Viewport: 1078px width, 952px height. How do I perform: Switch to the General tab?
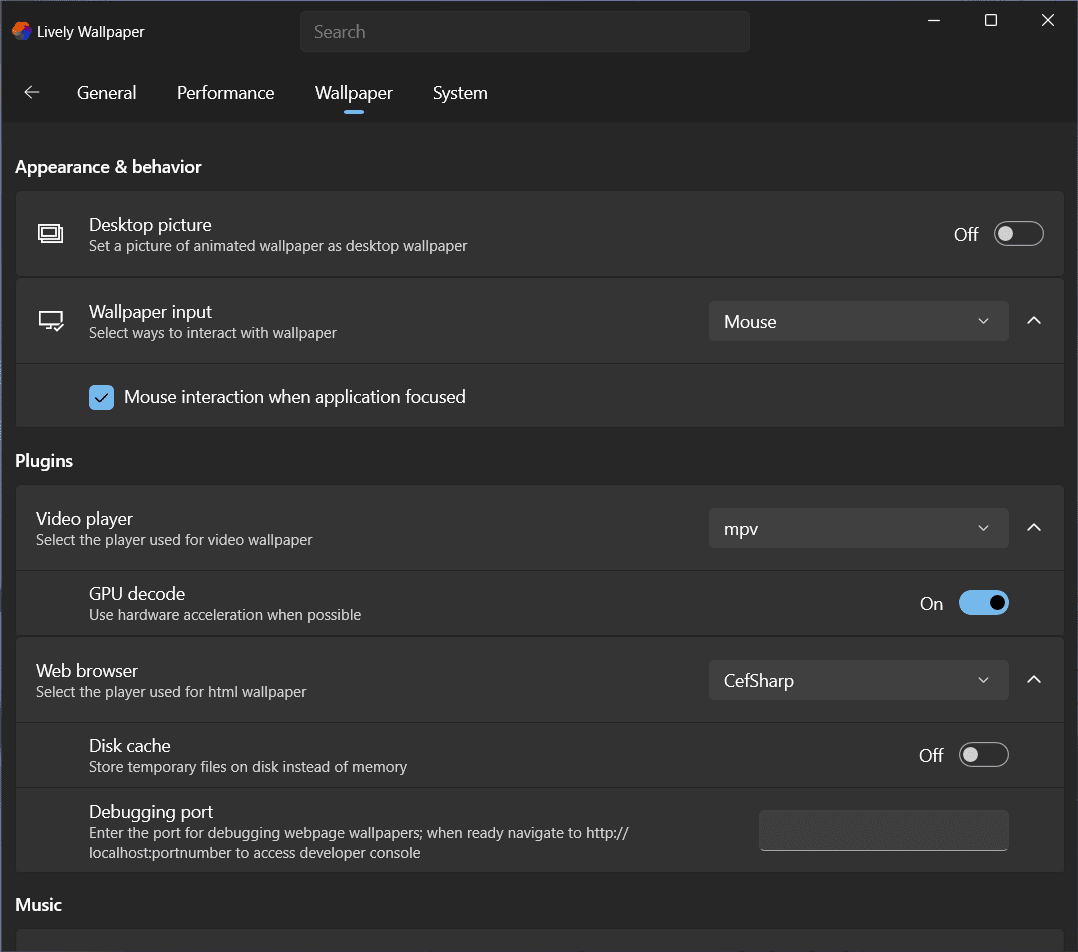click(x=107, y=93)
